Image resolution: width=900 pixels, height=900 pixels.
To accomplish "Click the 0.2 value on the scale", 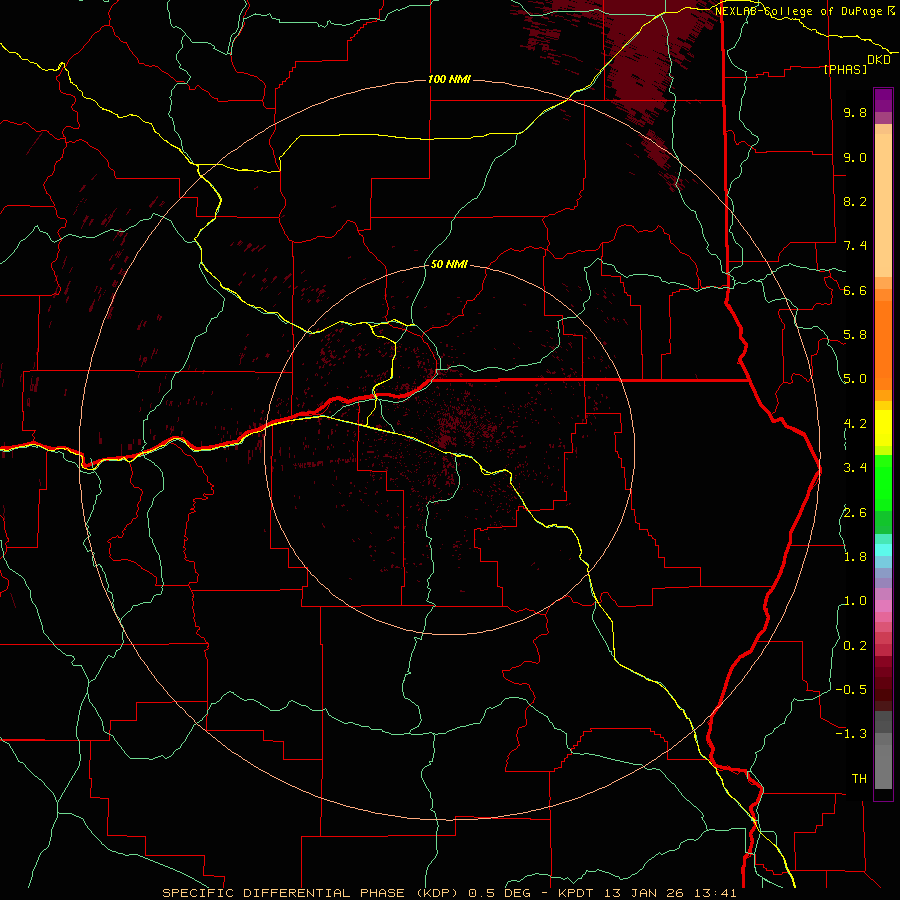I will point(855,646).
